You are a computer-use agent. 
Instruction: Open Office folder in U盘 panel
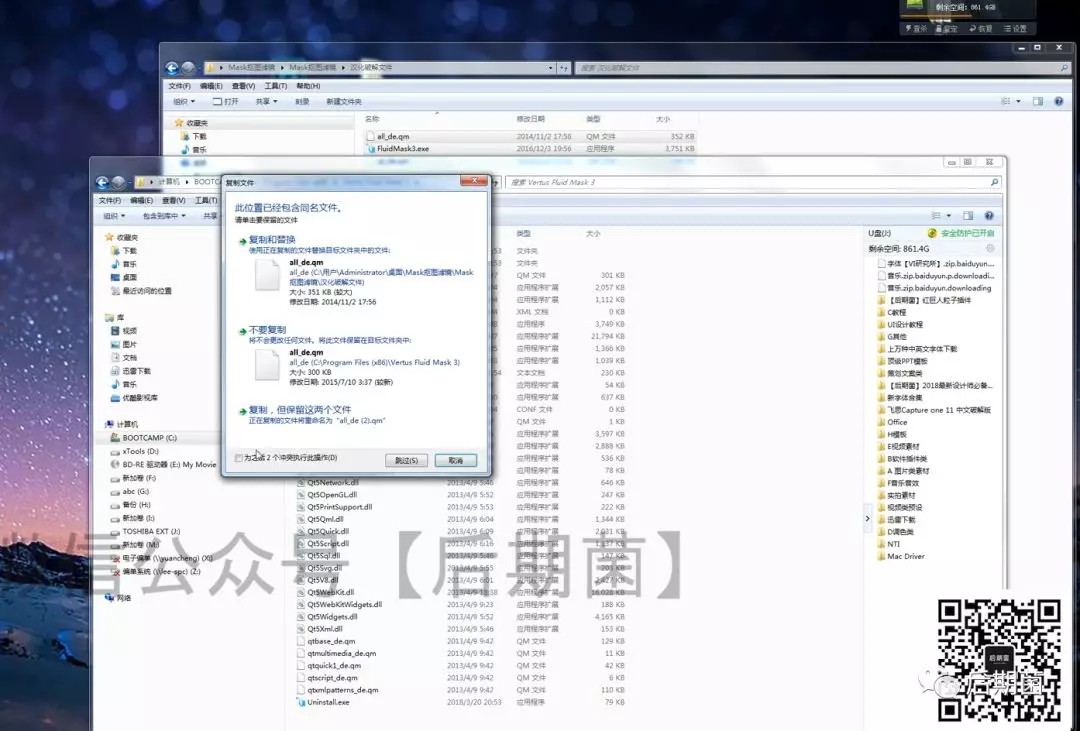click(897, 422)
